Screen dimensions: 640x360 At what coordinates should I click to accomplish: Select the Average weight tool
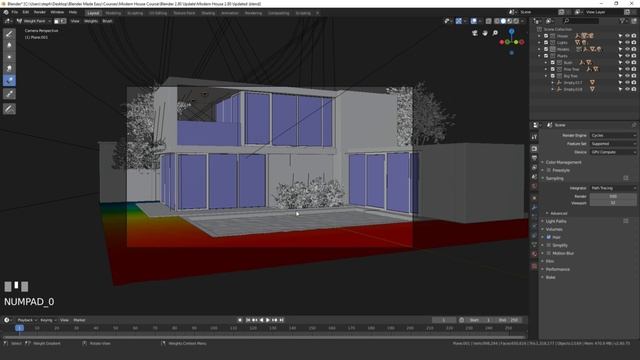[9, 57]
